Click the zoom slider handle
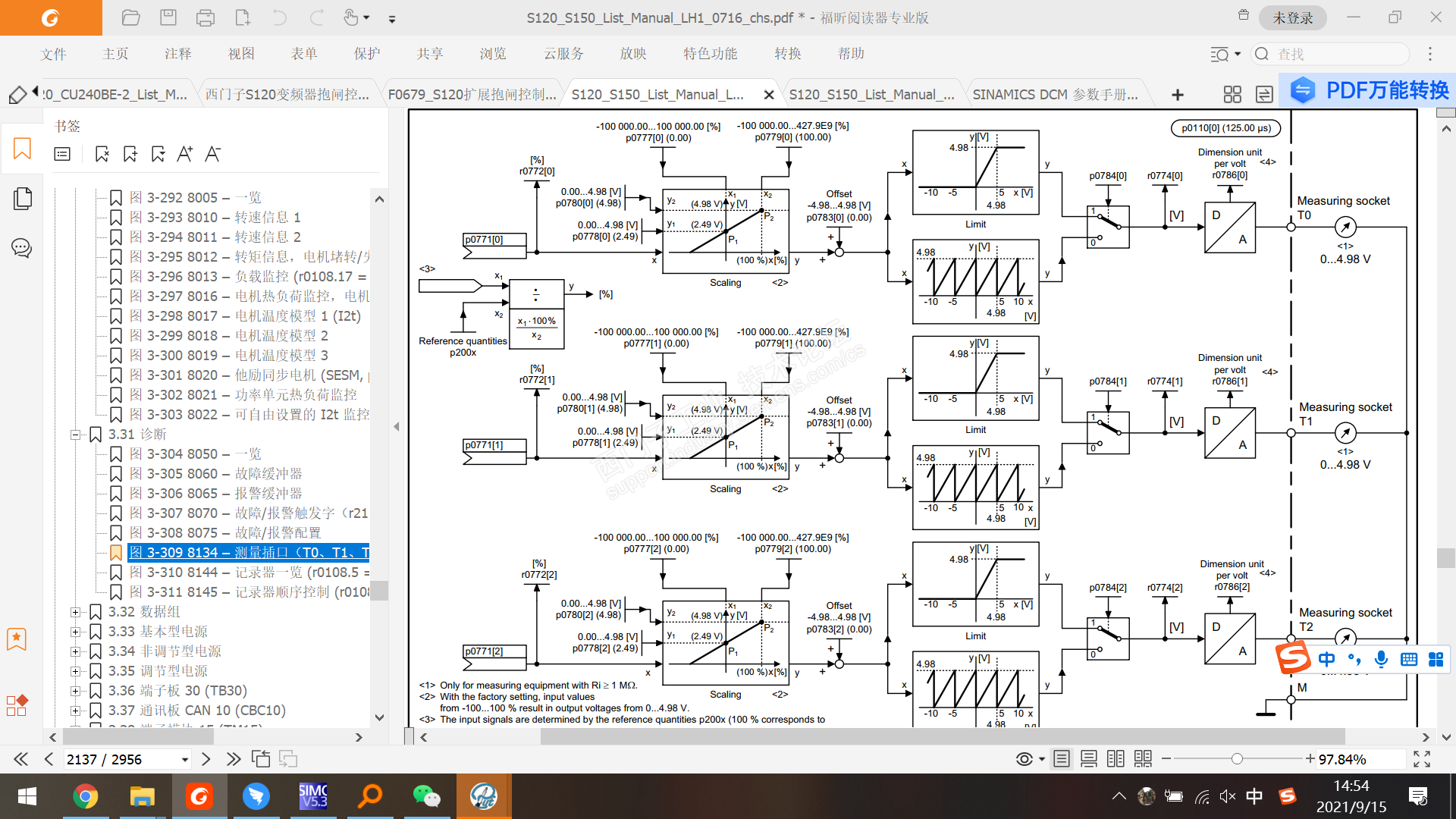 coord(1237,759)
